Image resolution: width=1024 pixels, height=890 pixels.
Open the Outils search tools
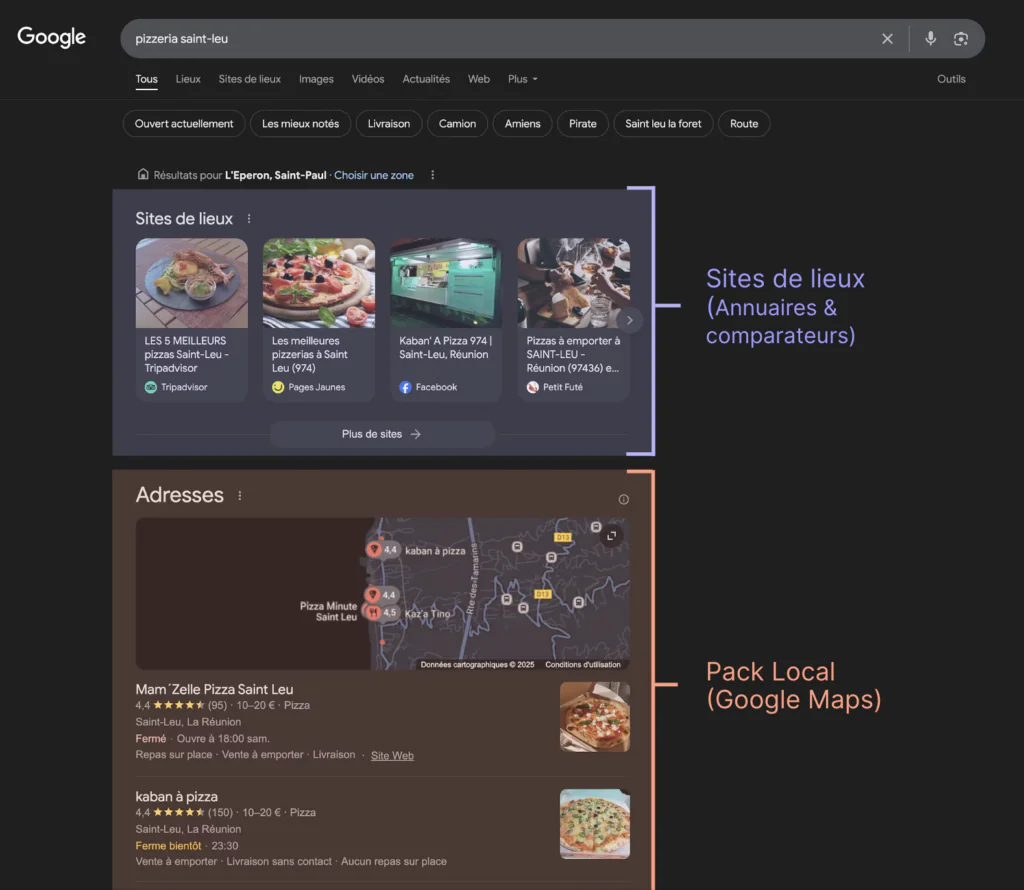tap(951, 79)
